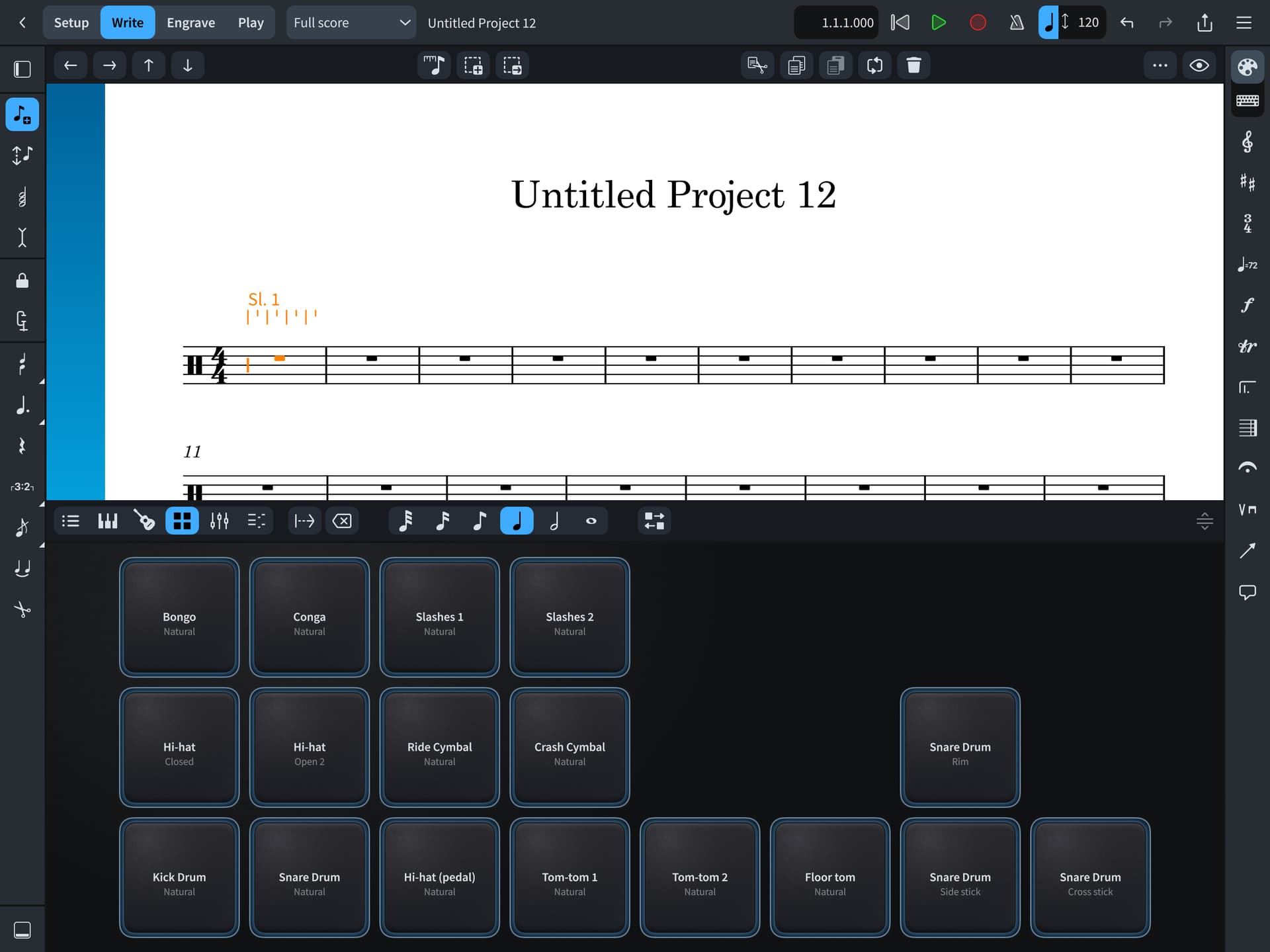This screenshot has width=1270, height=952.
Task: Tap the Kick Drum Natural pad
Action: coord(179,877)
